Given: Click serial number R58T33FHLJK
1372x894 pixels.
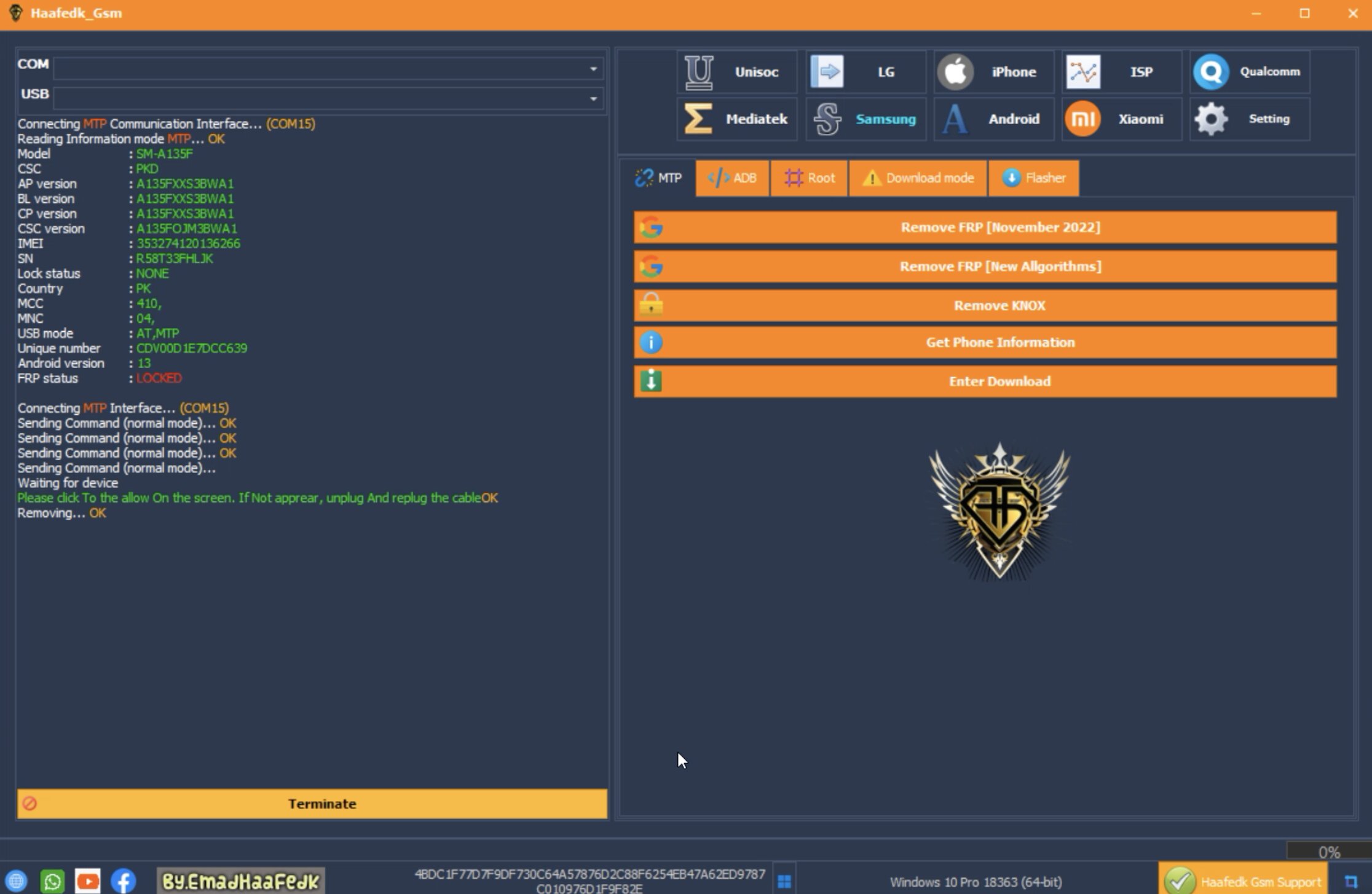Looking at the screenshot, I should pos(175,259).
